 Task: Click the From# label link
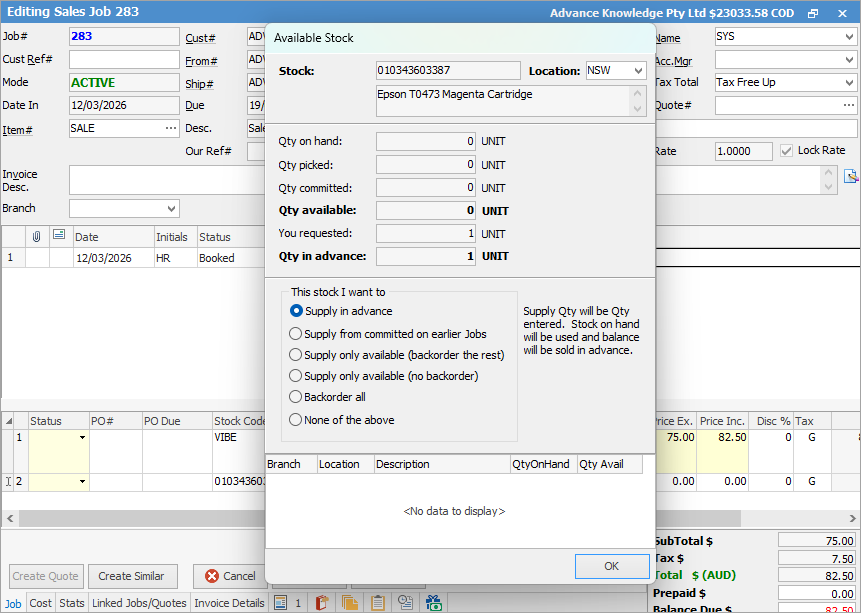click(x=201, y=61)
